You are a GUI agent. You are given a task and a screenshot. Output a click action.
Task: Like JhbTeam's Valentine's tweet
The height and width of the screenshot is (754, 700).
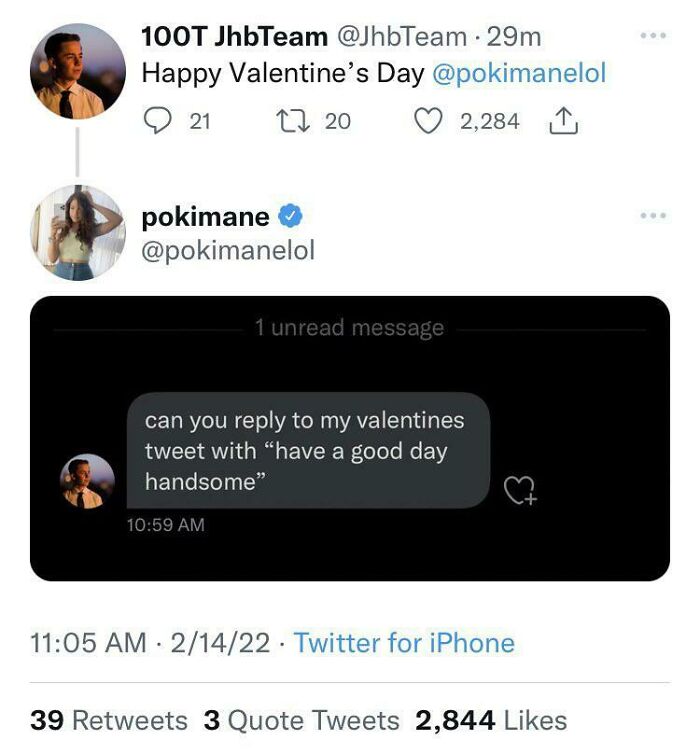pyautogui.click(x=428, y=121)
